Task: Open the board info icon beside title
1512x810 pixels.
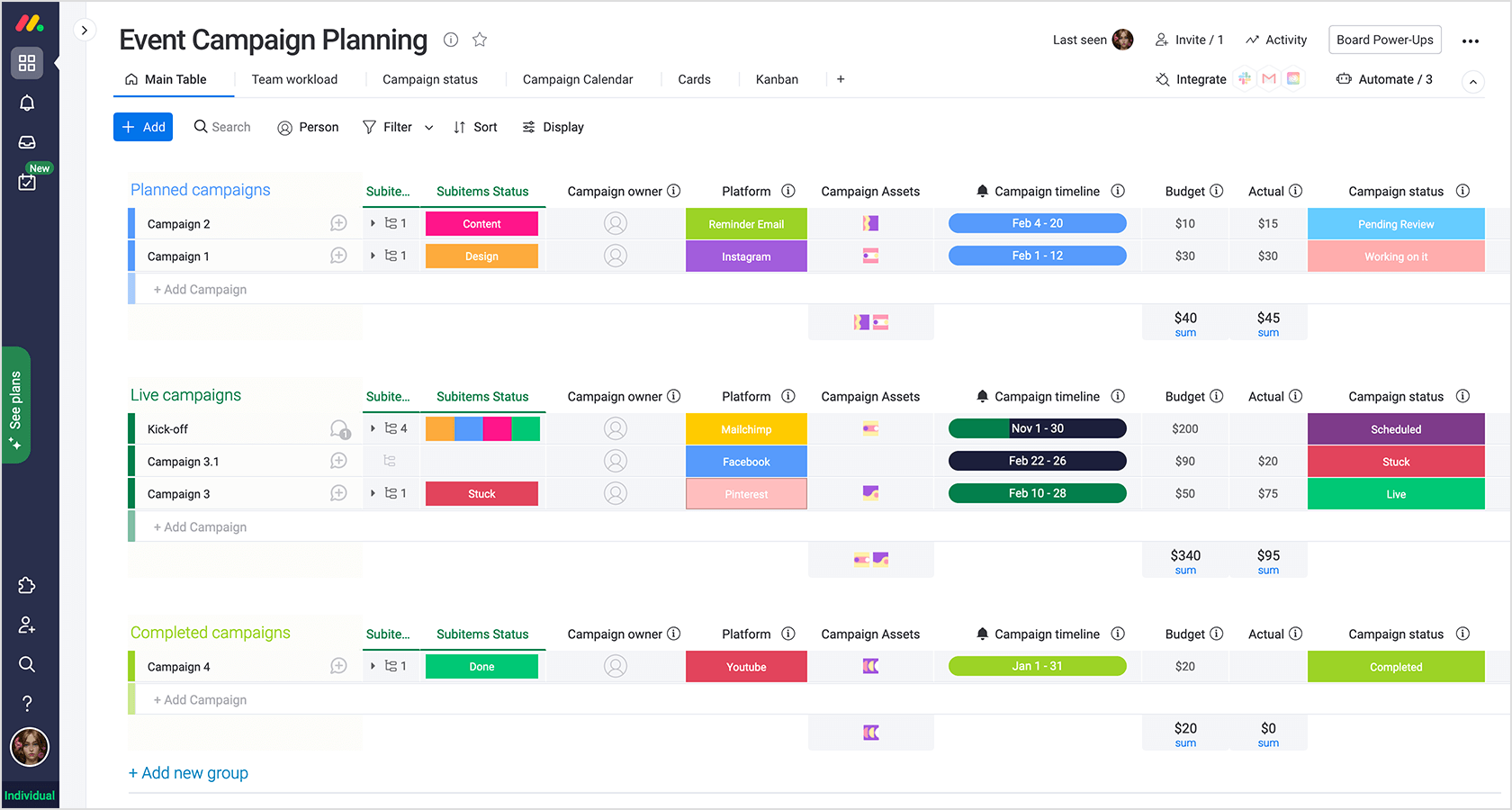Action: coord(451,40)
